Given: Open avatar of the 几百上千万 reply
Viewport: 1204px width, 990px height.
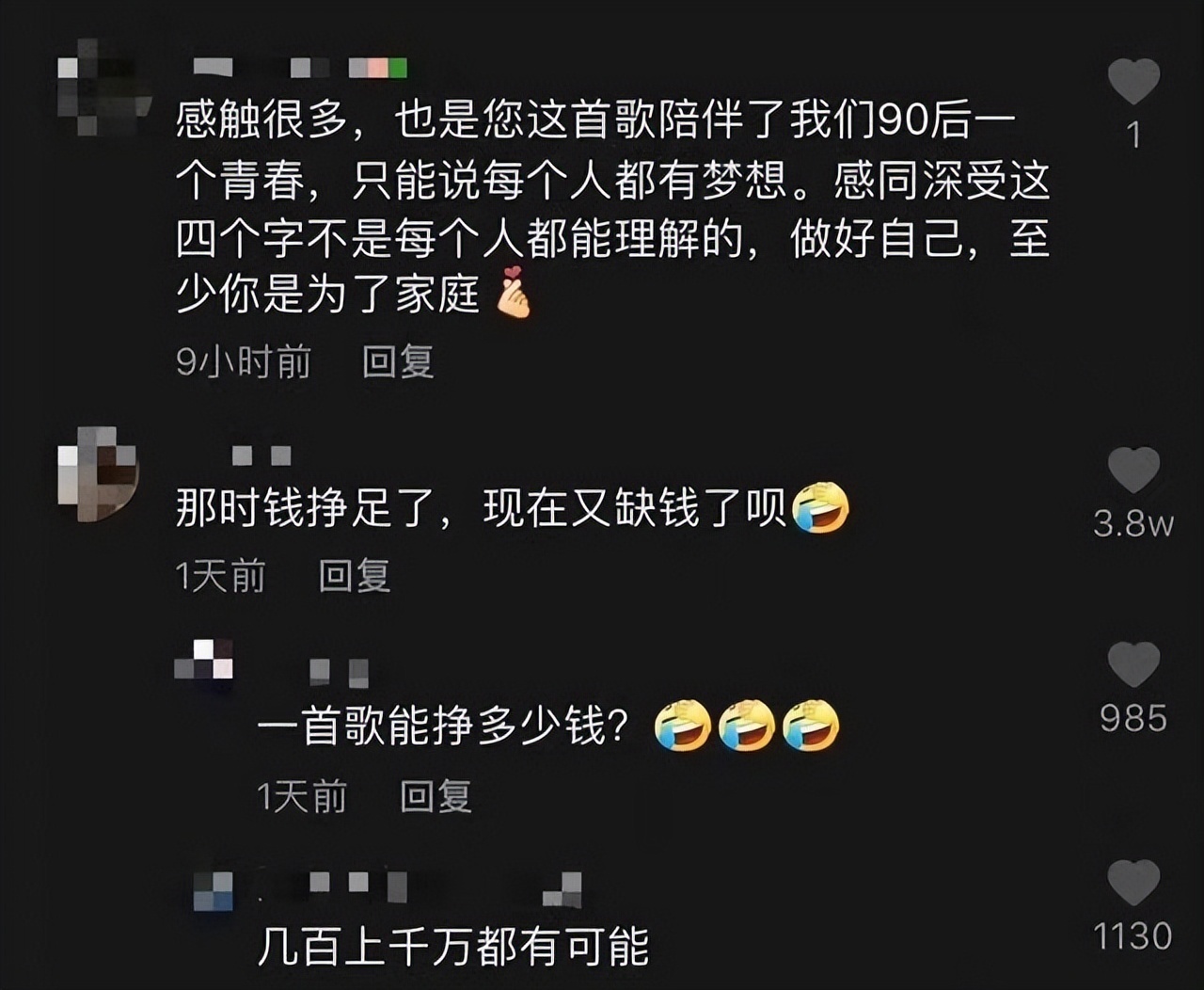Looking at the screenshot, I should (x=213, y=889).
